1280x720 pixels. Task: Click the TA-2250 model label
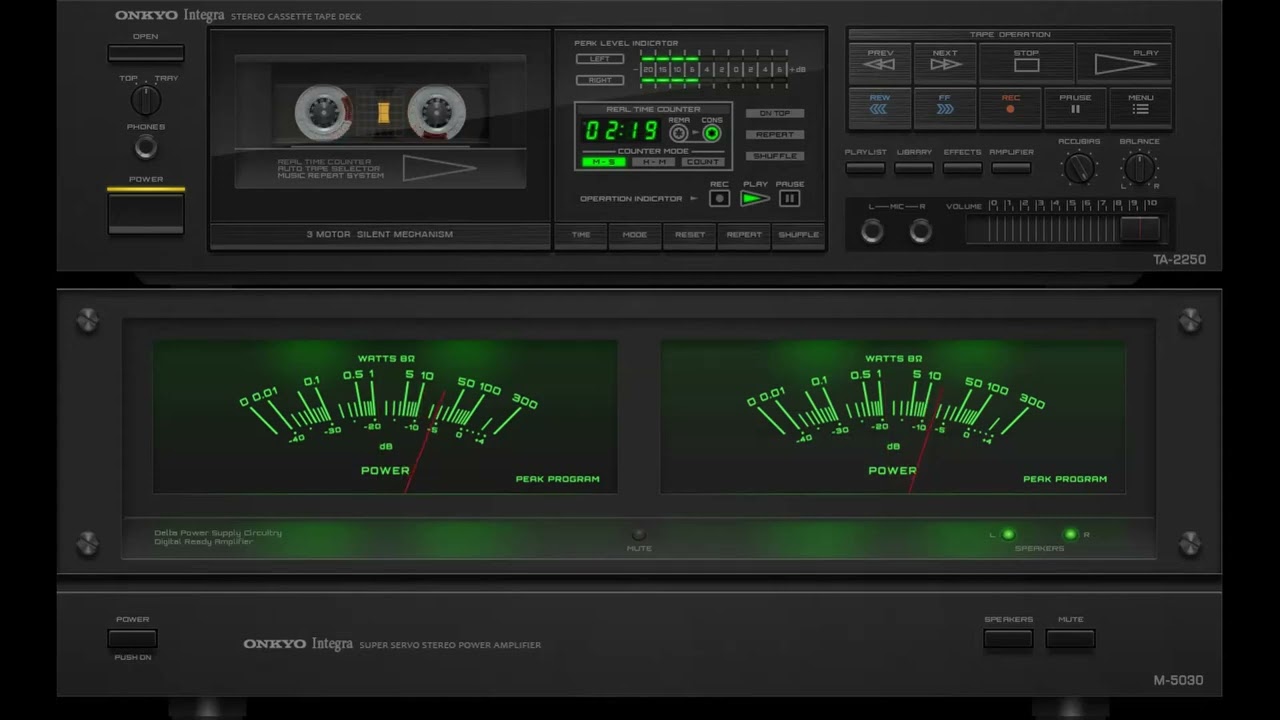(x=1179, y=260)
